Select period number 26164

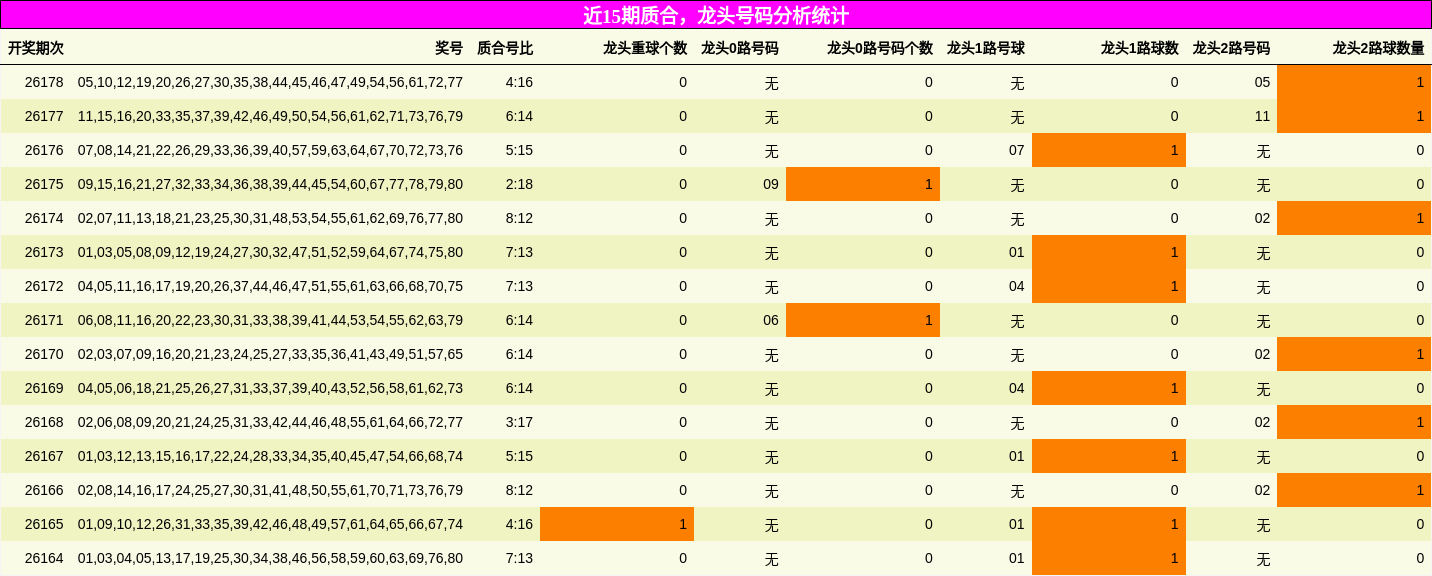44,558
